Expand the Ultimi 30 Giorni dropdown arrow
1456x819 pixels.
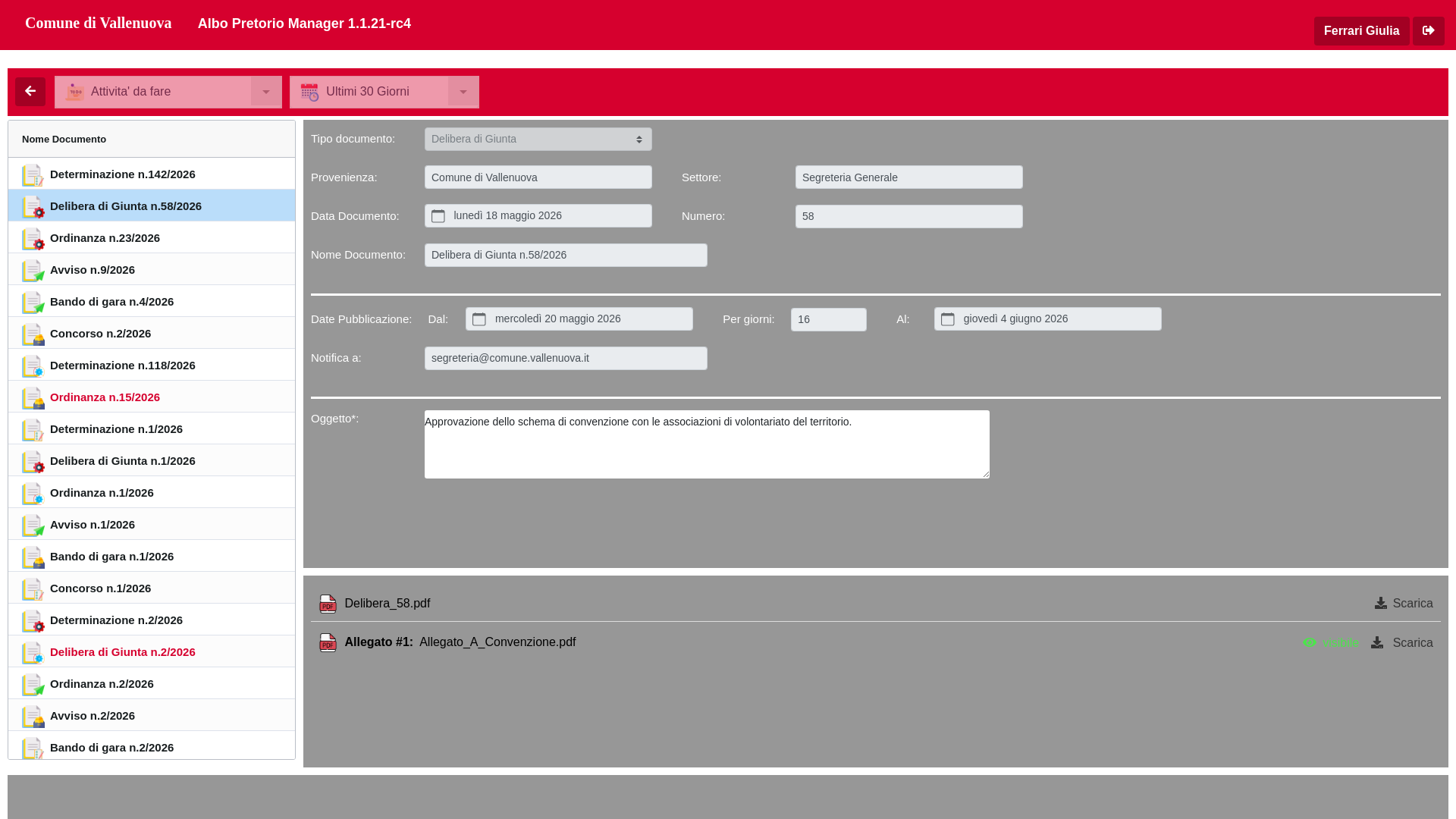coord(463,92)
